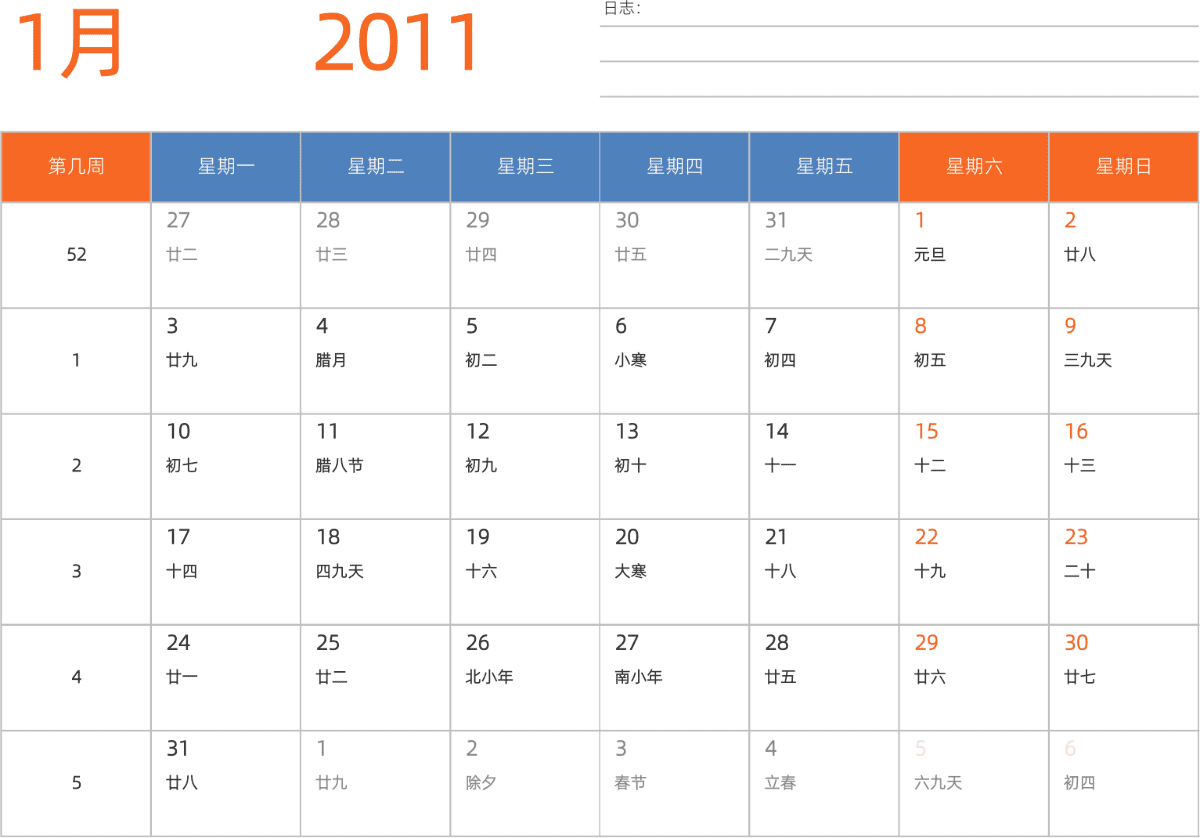Open Saturday January 22 labeled 十九
The image size is (1200, 838).
pyautogui.click(x=974, y=572)
